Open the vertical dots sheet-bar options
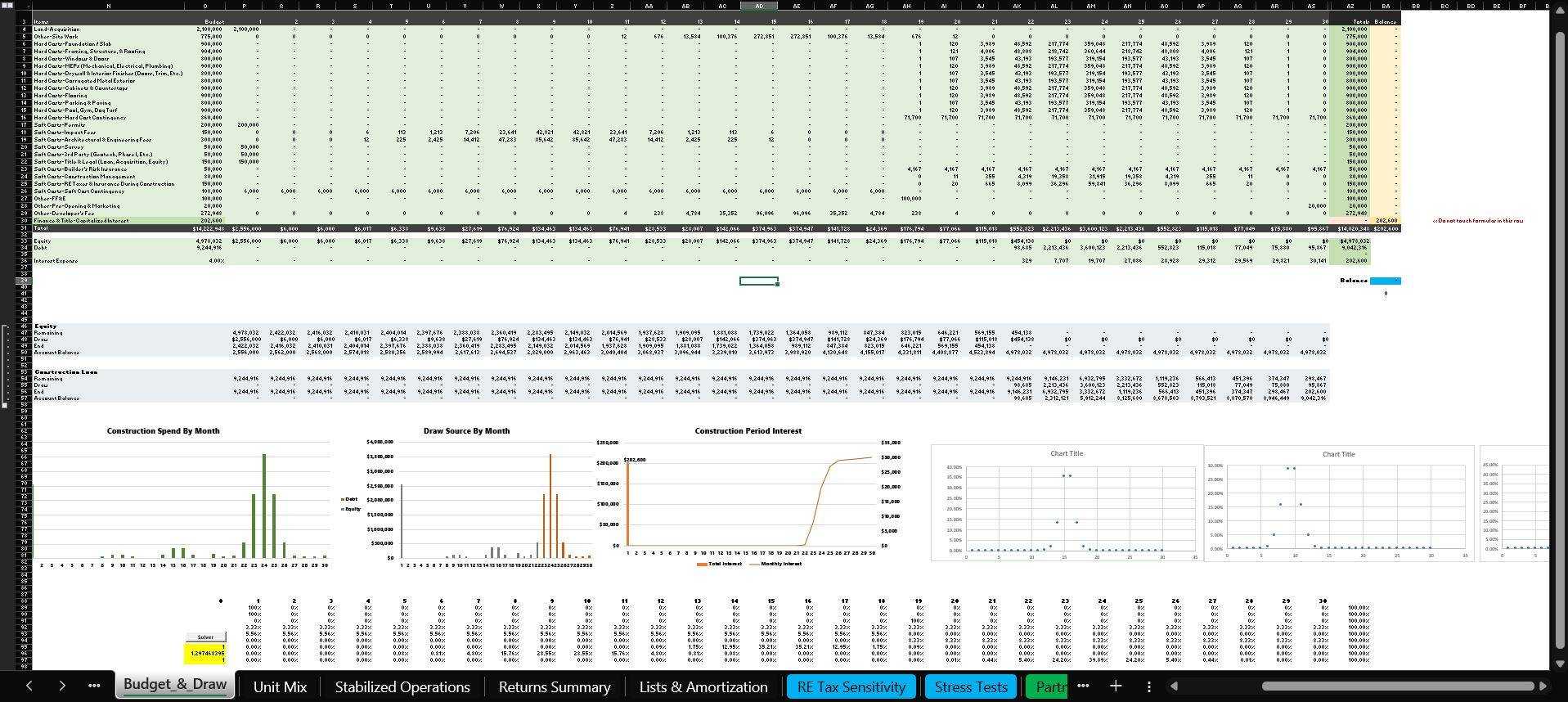The image size is (1568, 702). [x=1148, y=686]
